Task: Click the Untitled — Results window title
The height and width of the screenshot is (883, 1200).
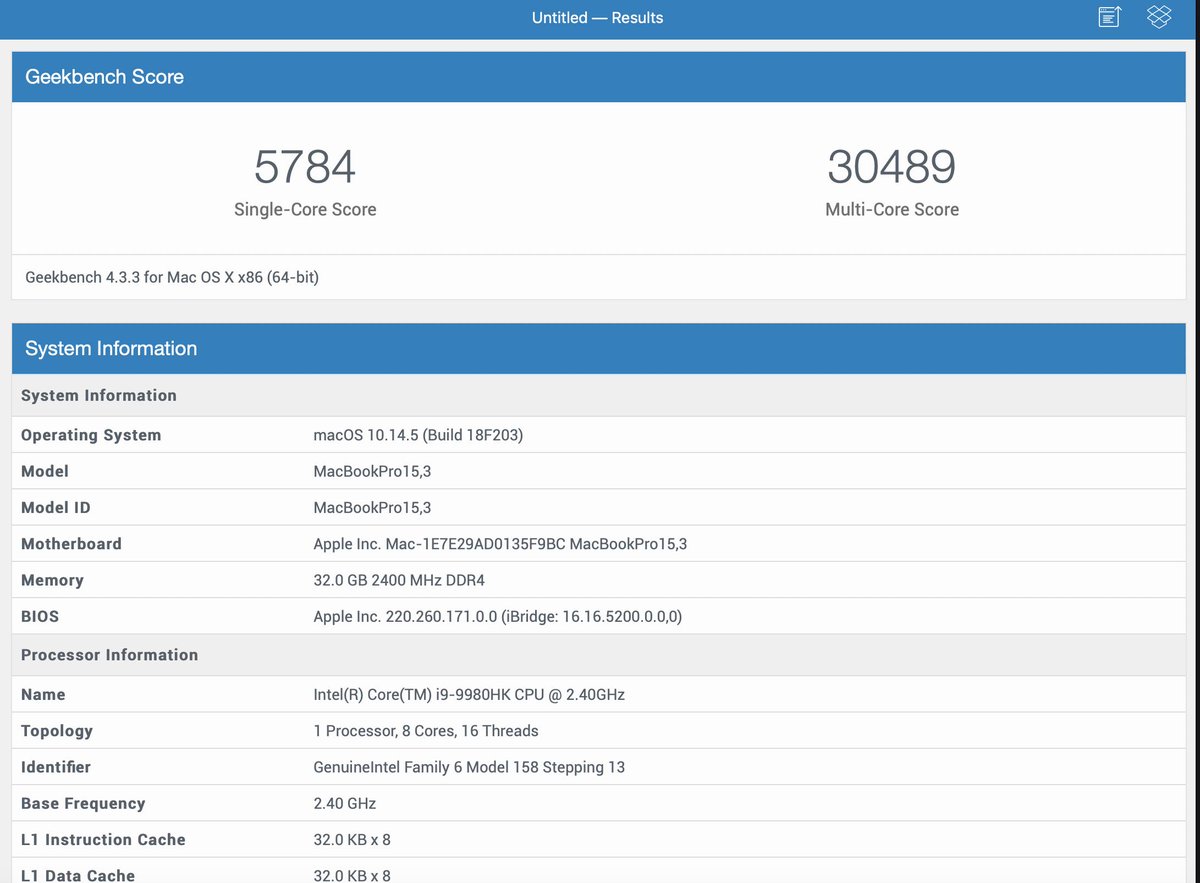Action: 598,18
